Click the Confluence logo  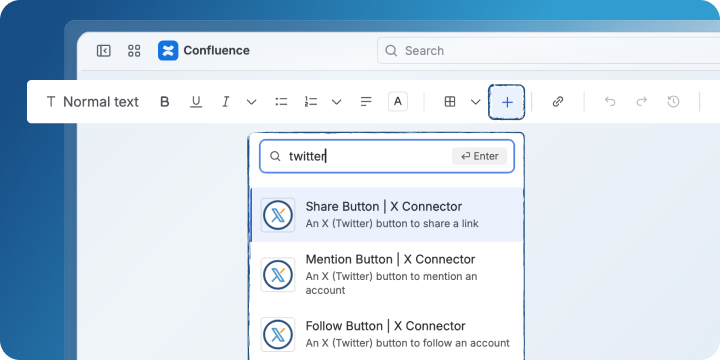(x=168, y=51)
